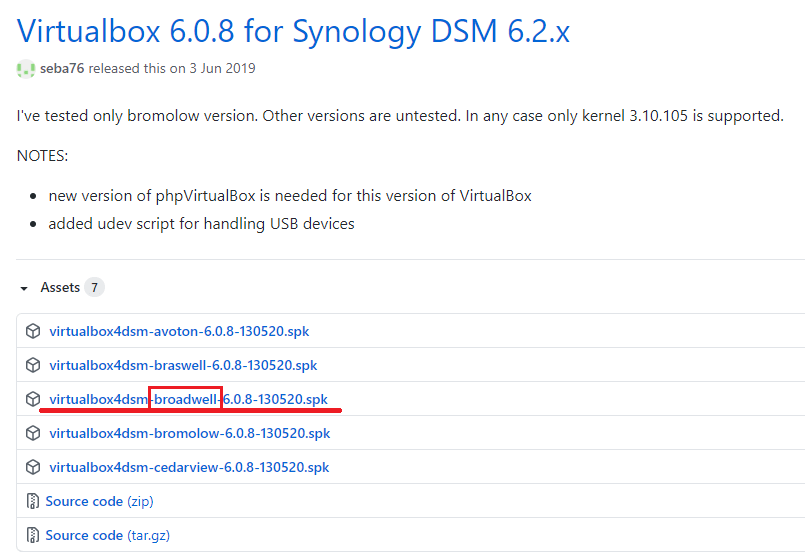Click the note about new phpVirtualBox version

[290, 196]
